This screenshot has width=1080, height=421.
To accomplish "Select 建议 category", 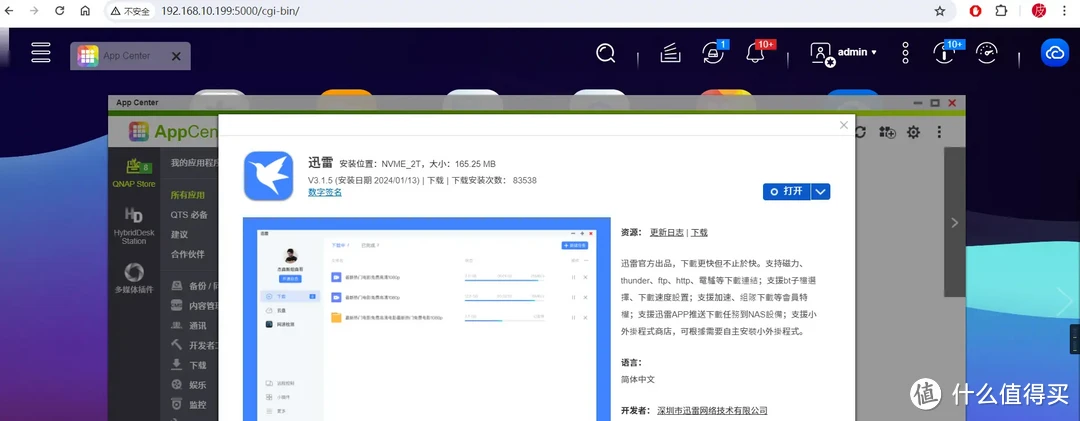I will [x=180, y=234].
